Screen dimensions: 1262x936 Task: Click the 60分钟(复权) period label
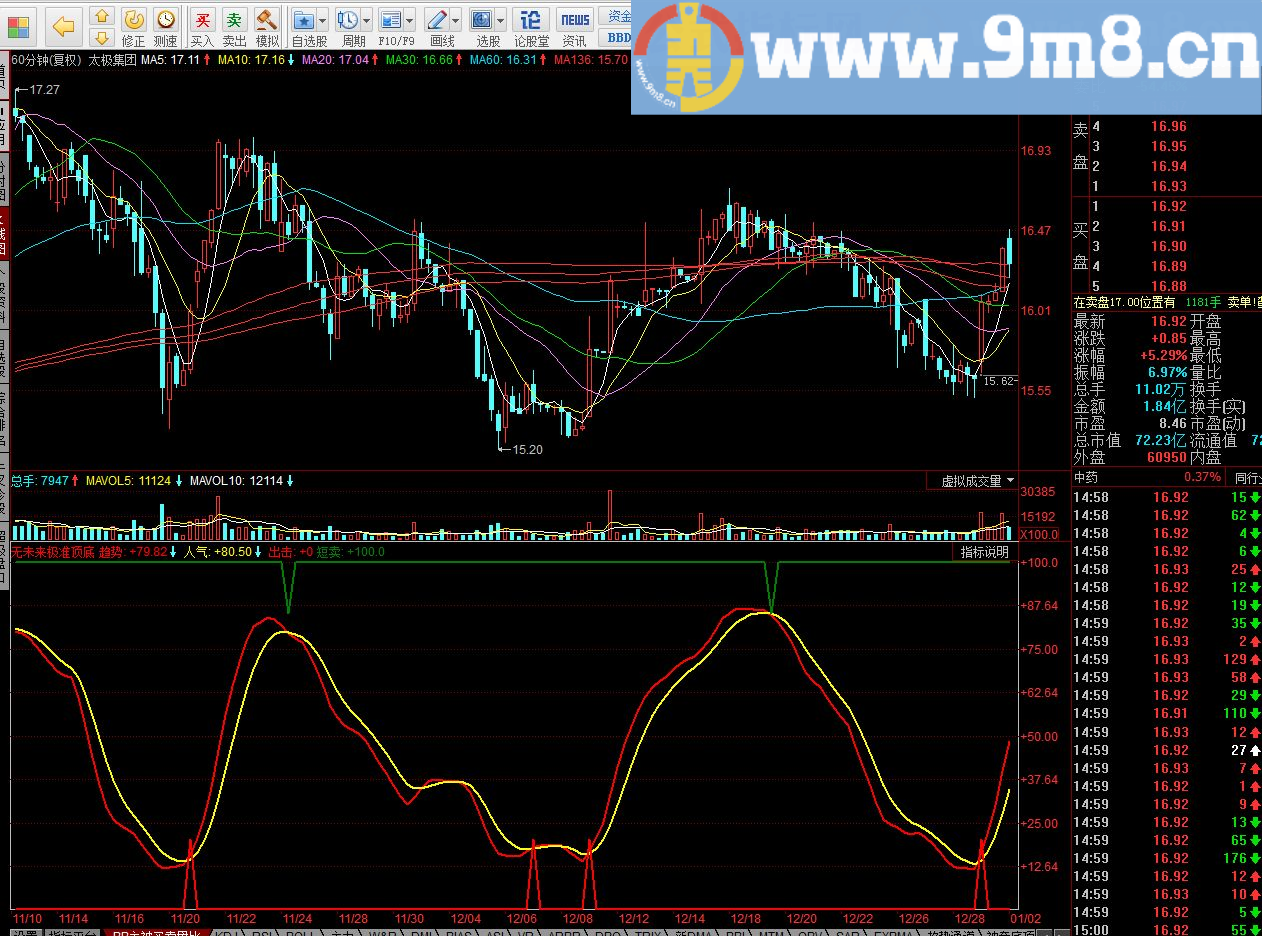click(46, 60)
